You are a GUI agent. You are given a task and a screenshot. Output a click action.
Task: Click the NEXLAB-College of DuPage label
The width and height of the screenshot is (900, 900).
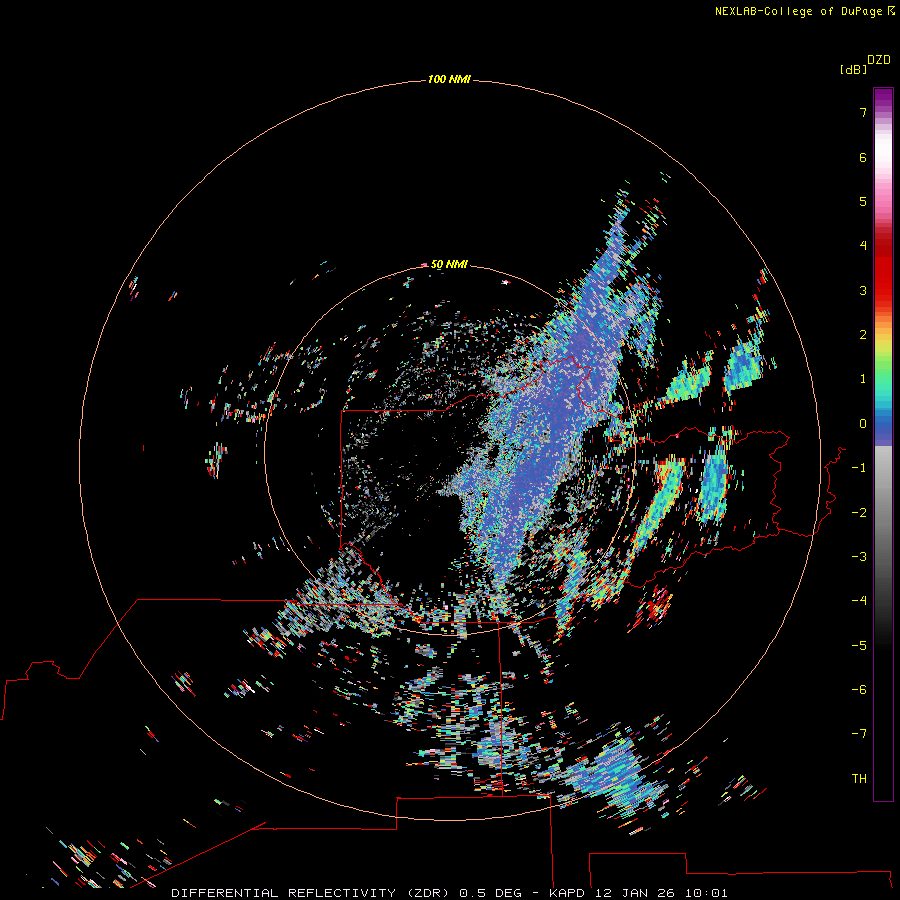click(798, 11)
